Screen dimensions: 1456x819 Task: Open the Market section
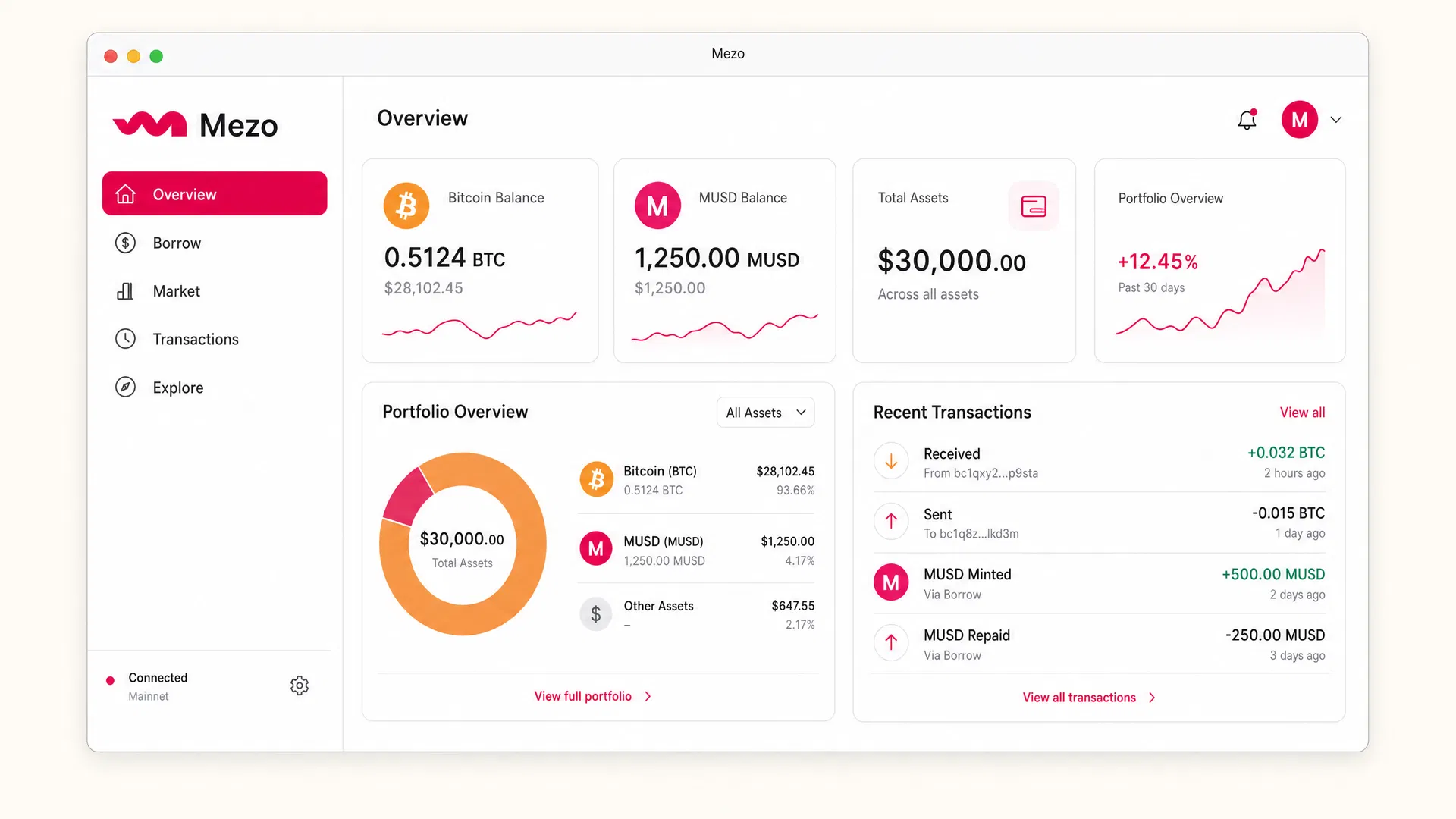pyautogui.click(x=176, y=291)
